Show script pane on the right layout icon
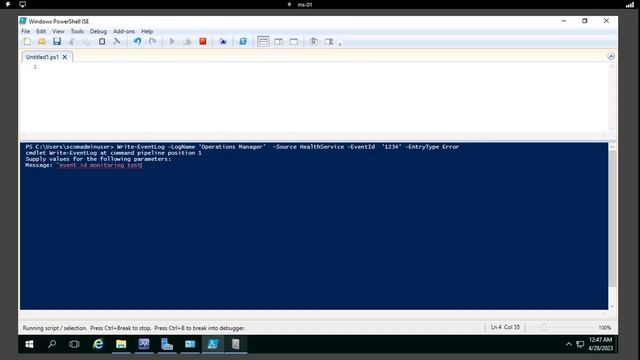The height and width of the screenshot is (360, 640). pos(278,42)
